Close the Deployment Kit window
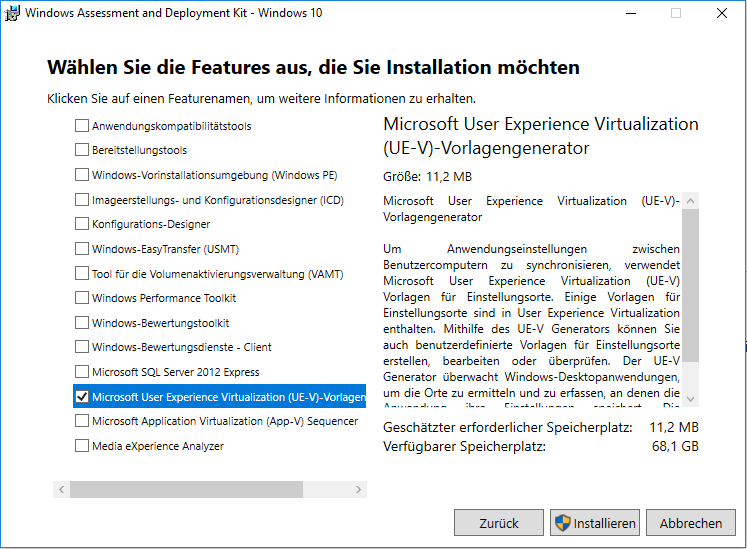747x549 pixels. (722, 13)
